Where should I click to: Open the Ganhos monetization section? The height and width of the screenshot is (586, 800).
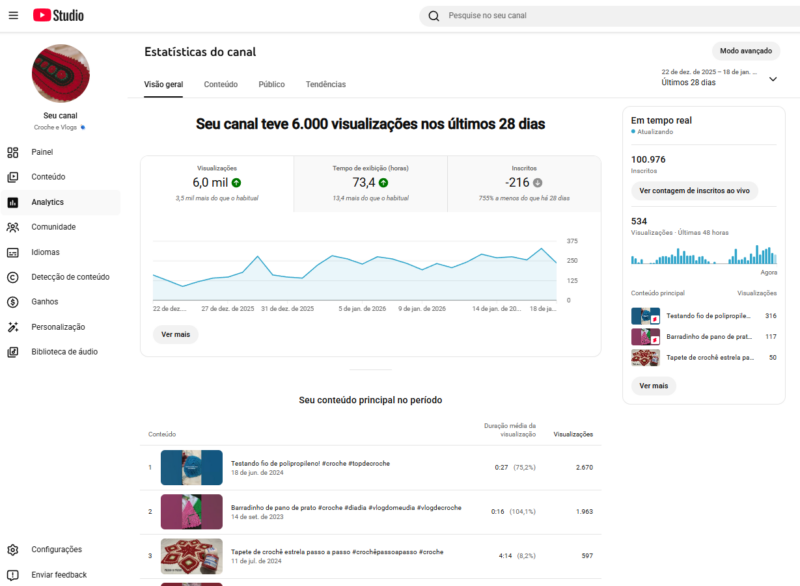coord(48,302)
